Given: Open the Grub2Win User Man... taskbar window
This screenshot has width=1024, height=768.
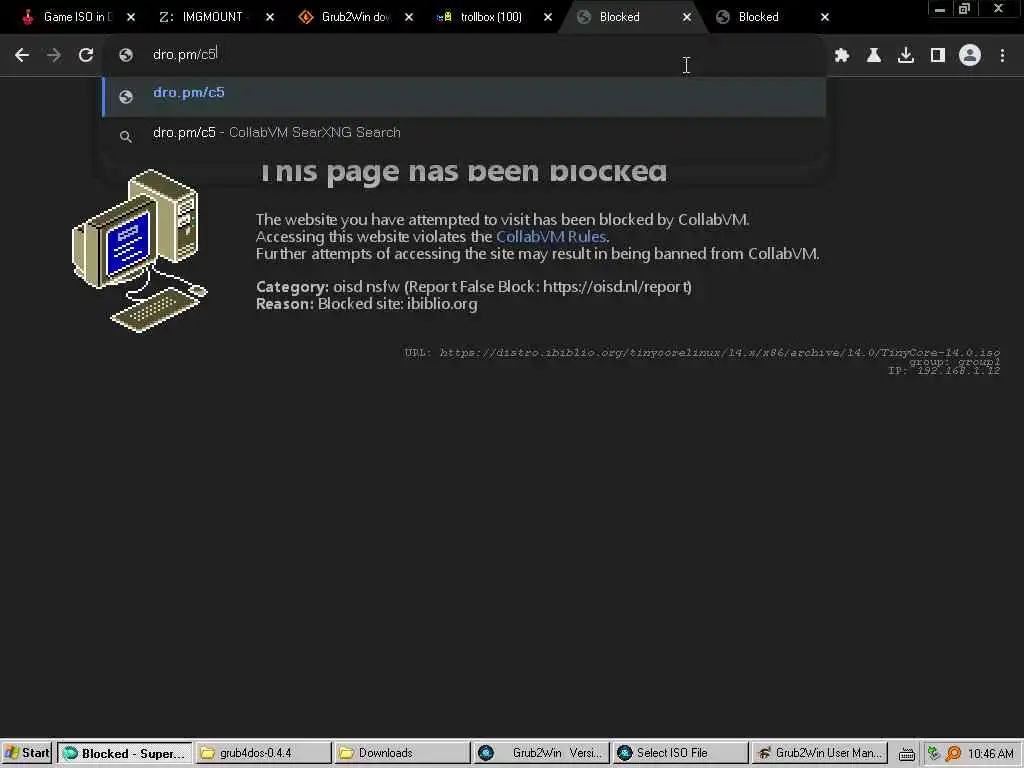Looking at the screenshot, I should tap(820, 753).
